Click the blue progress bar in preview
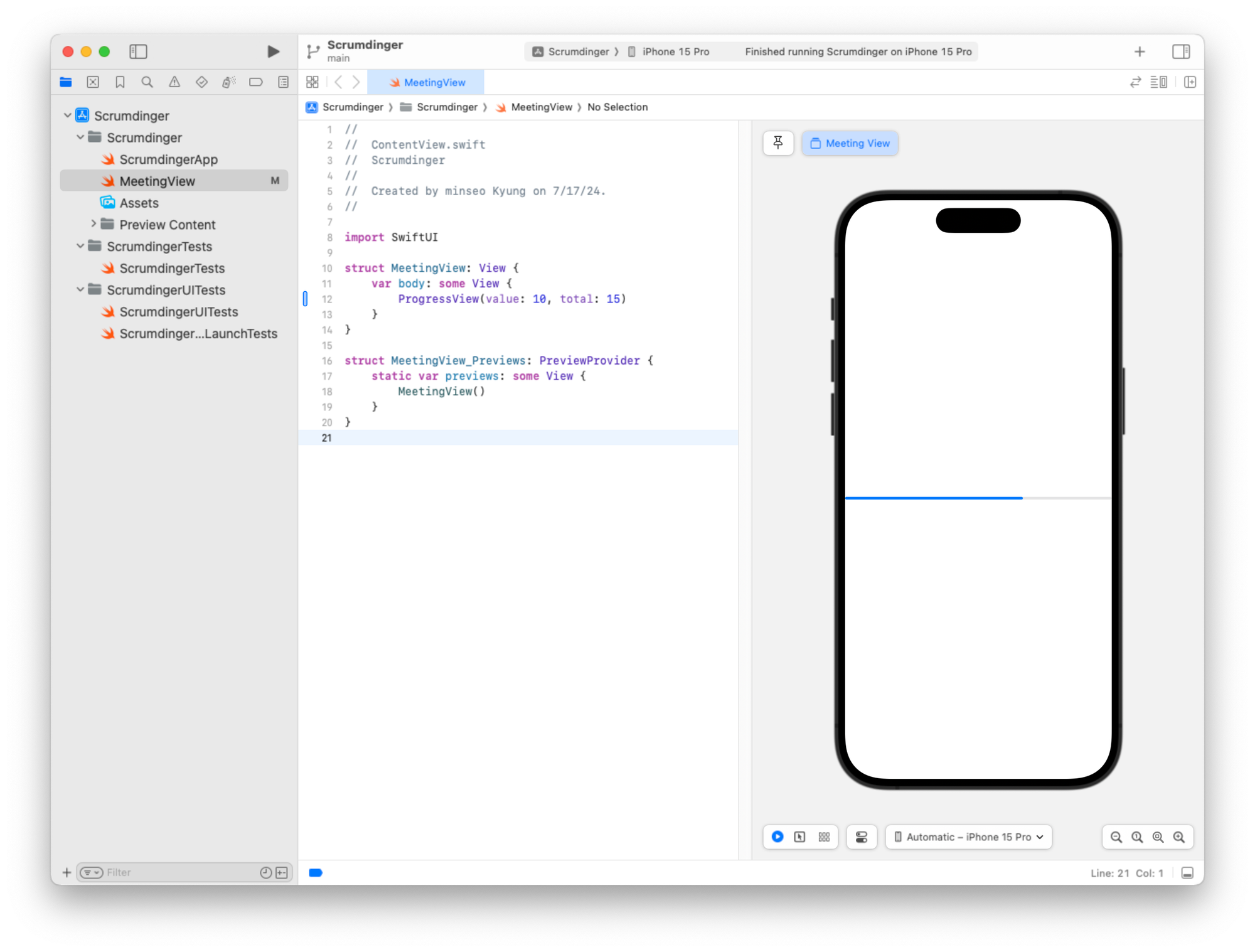 933,498
